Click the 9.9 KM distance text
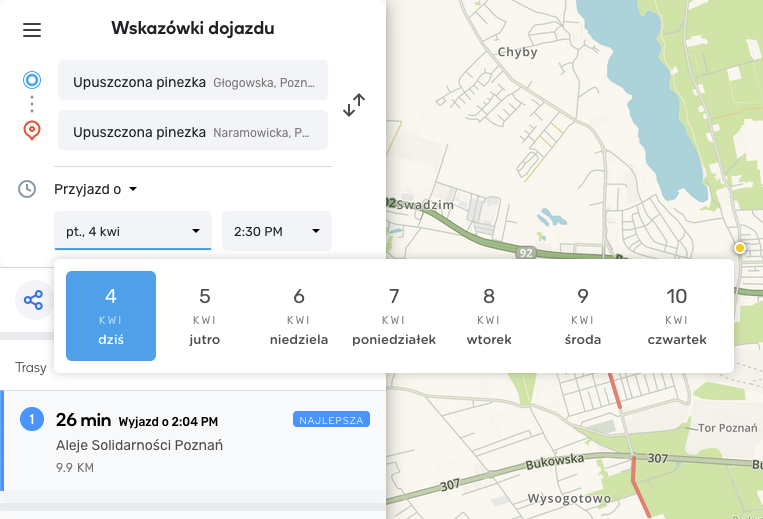Screen dimensions: 763x519 [x=75, y=468]
